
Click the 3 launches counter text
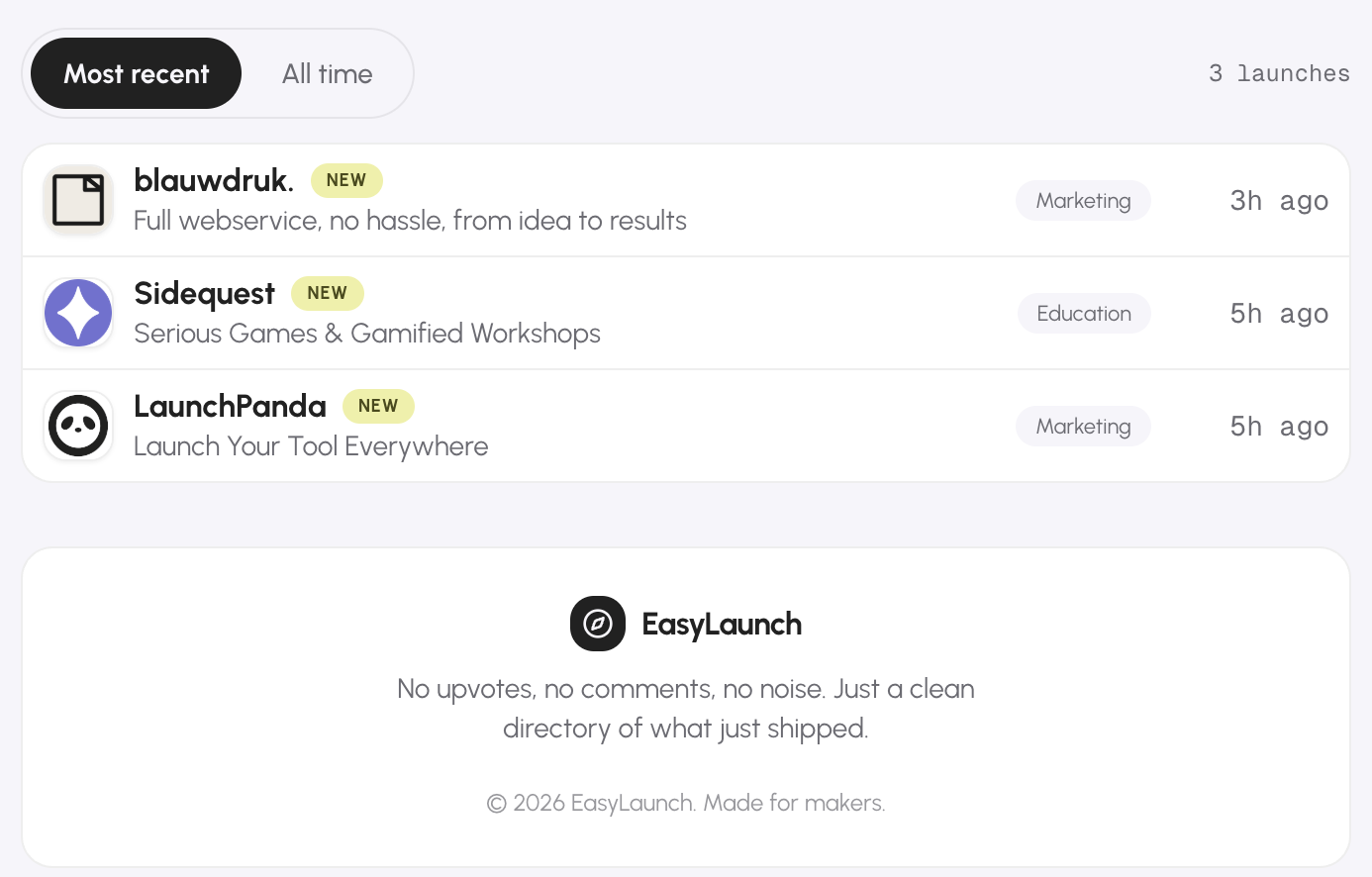point(1279,73)
